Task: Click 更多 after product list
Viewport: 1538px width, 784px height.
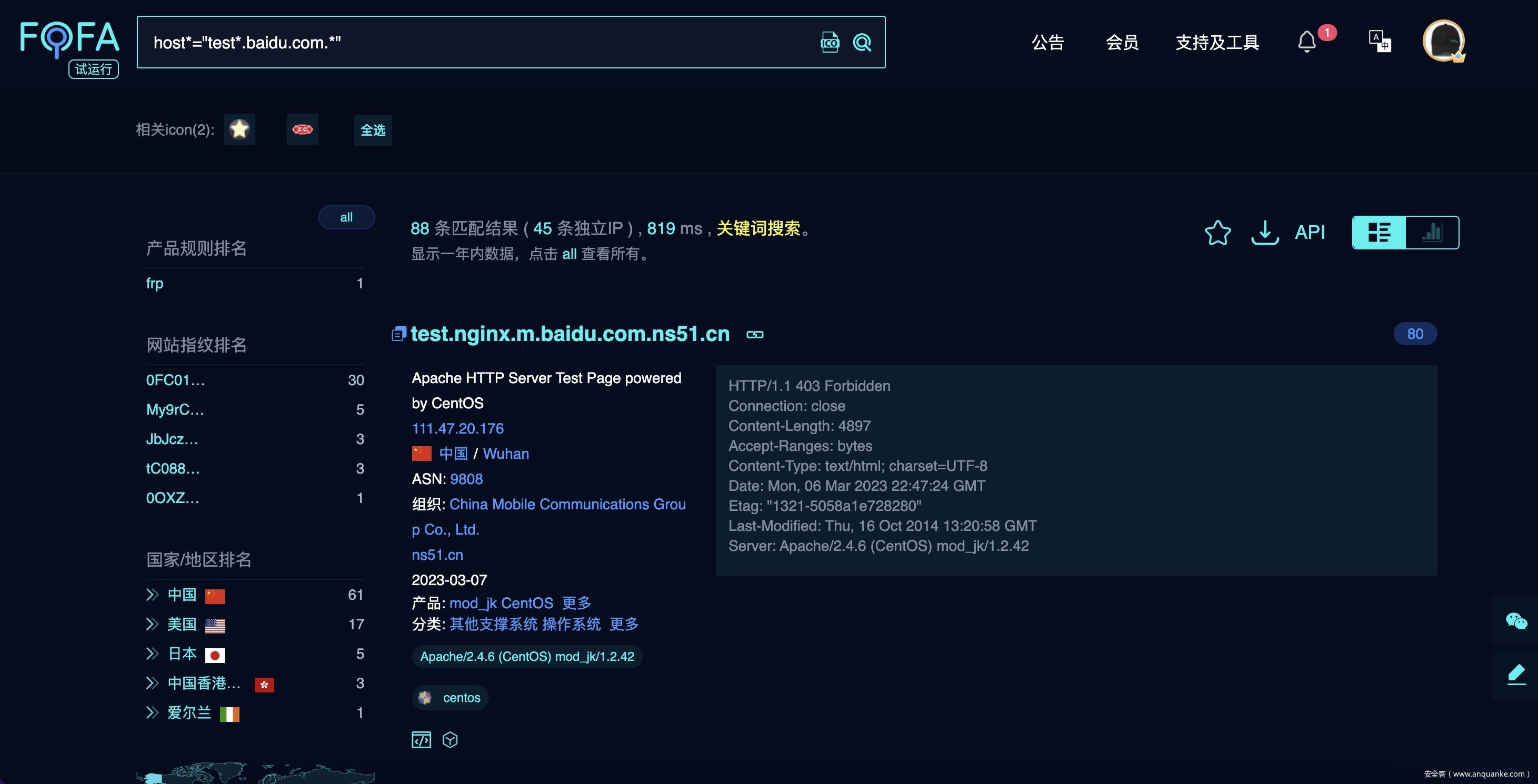Action: pos(577,603)
